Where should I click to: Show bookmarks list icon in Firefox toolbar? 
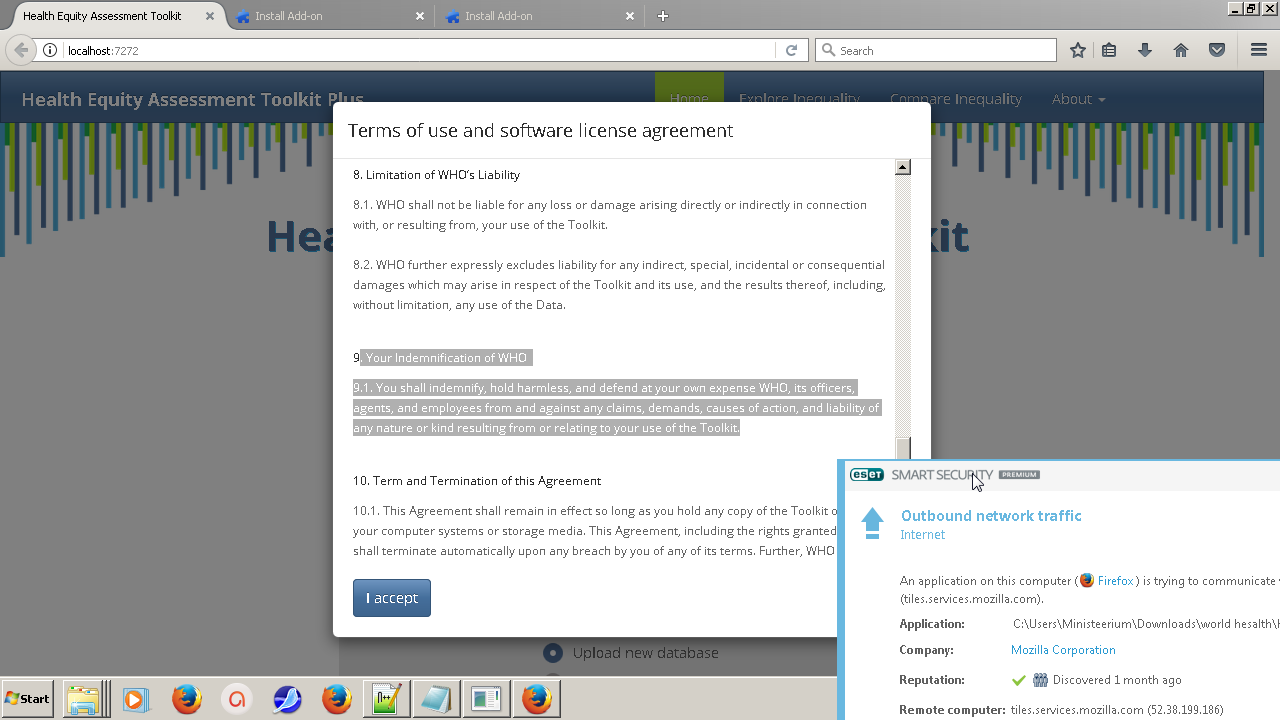point(1109,50)
